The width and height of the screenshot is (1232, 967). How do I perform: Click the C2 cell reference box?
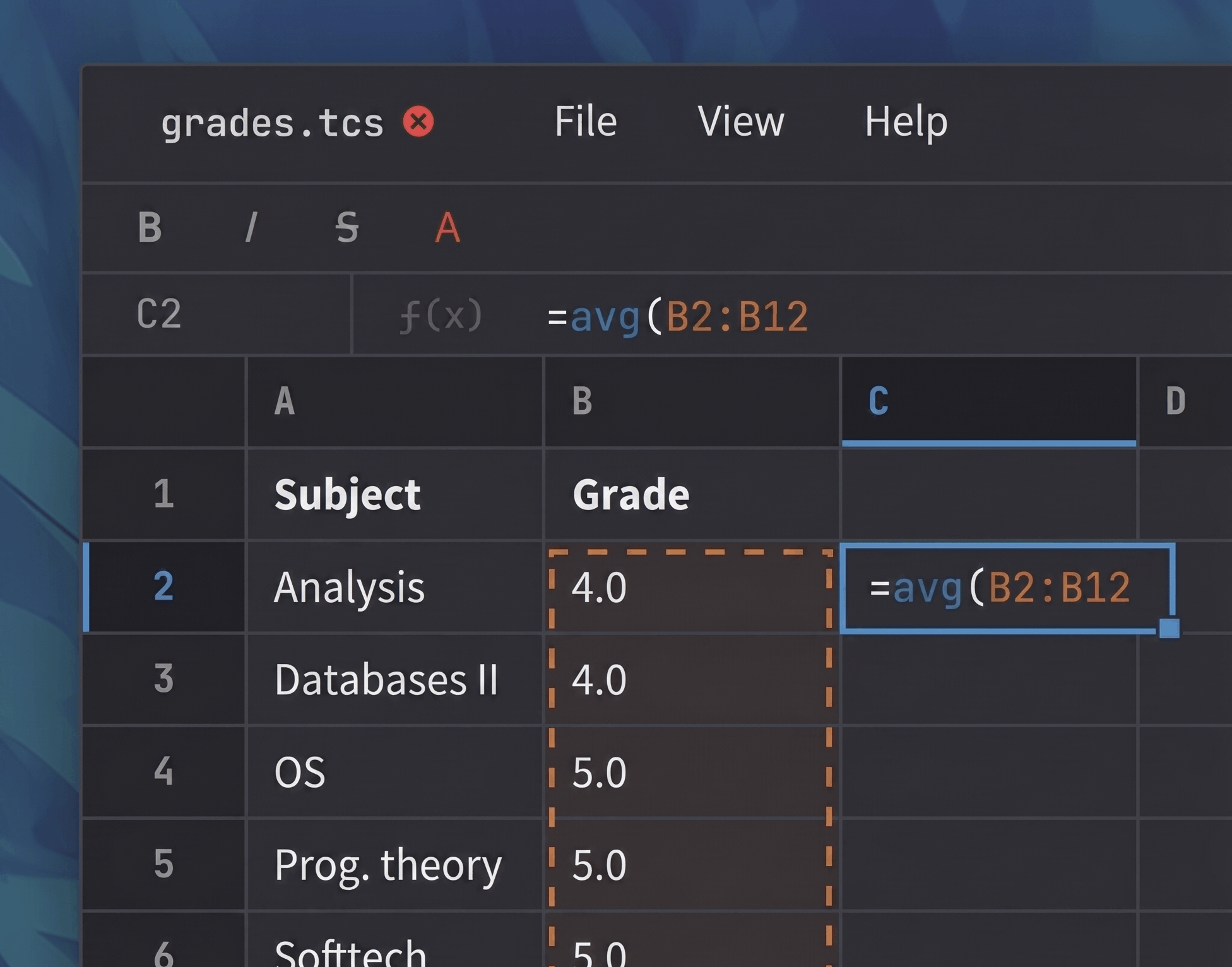click(x=216, y=314)
